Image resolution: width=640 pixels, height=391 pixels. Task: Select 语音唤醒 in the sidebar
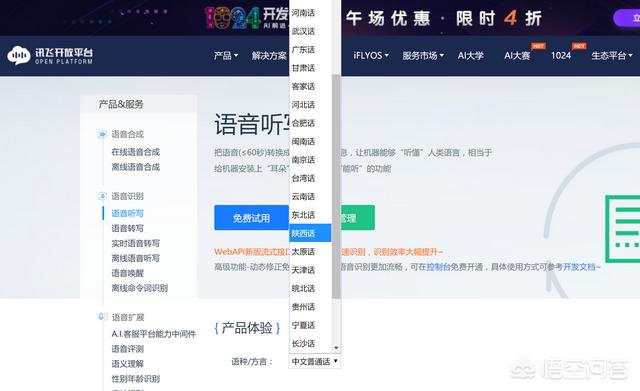pos(127,273)
